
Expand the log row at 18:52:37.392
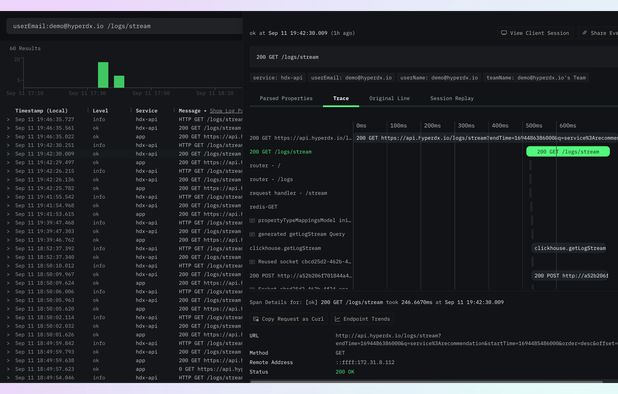click(8, 249)
